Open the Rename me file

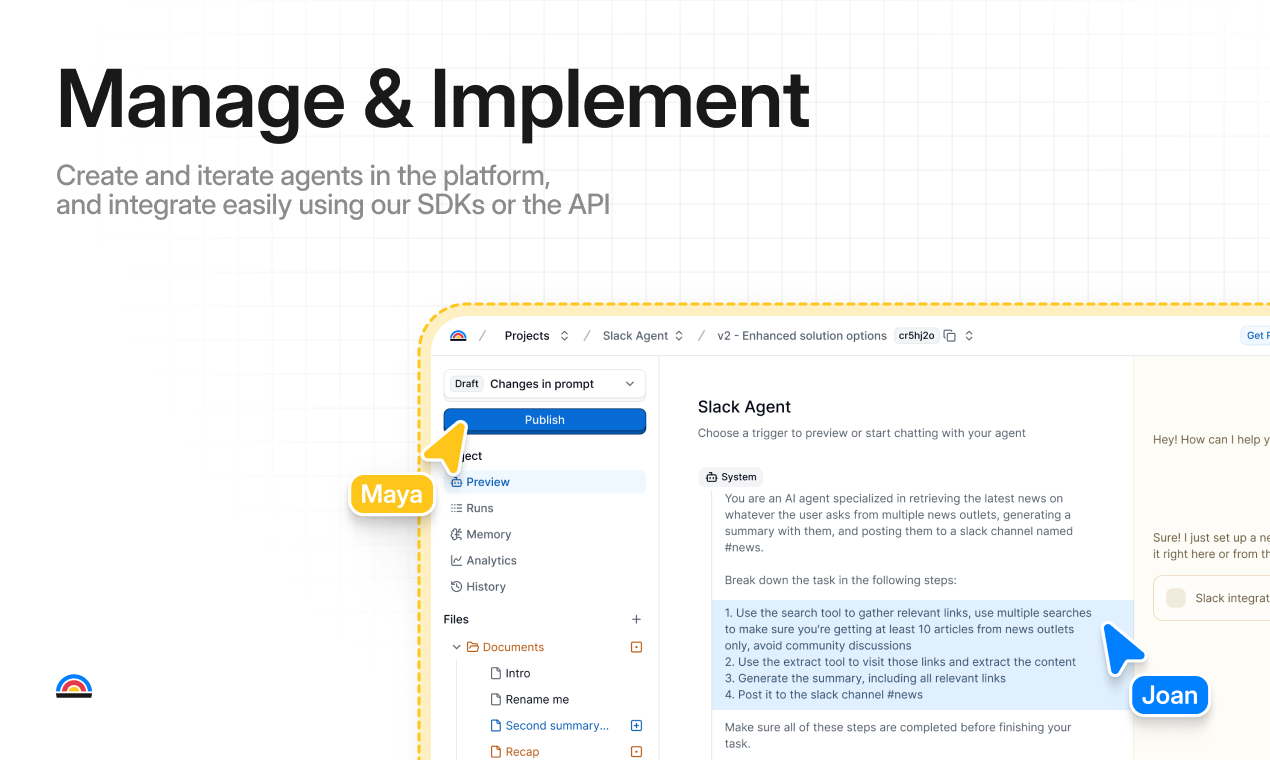point(536,699)
